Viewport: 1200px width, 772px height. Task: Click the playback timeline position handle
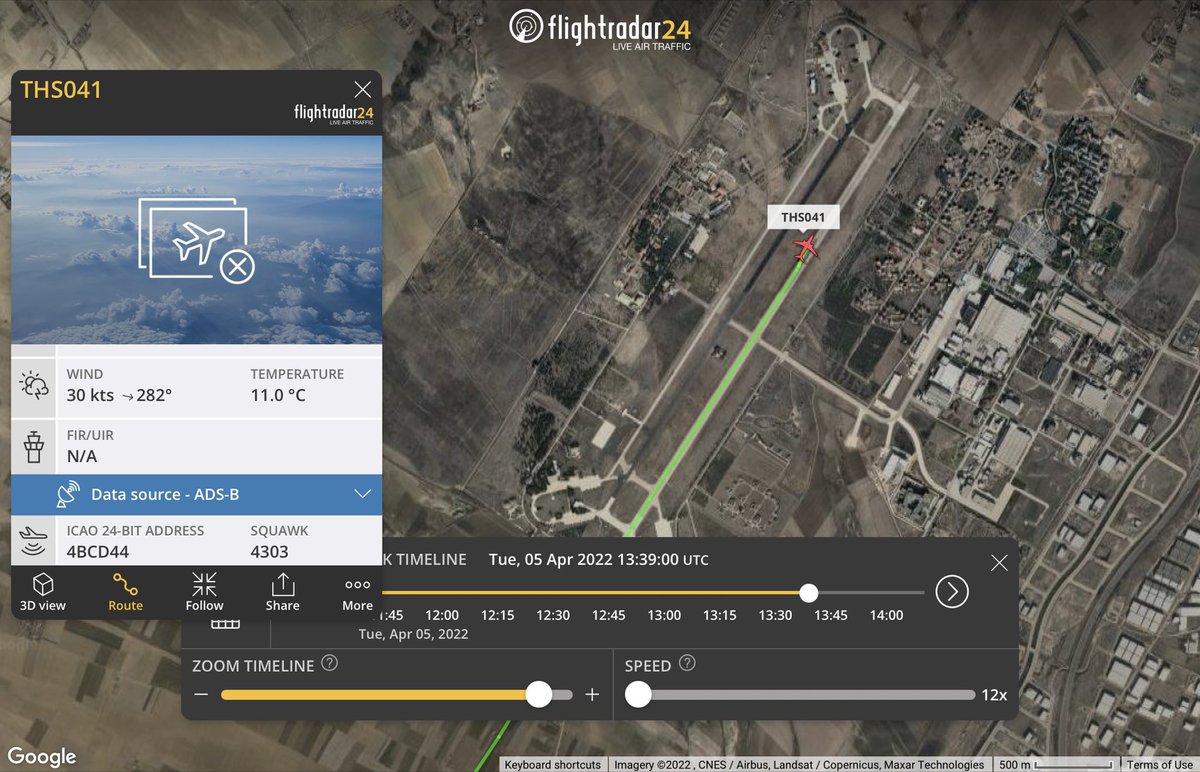click(x=809, y=592)
